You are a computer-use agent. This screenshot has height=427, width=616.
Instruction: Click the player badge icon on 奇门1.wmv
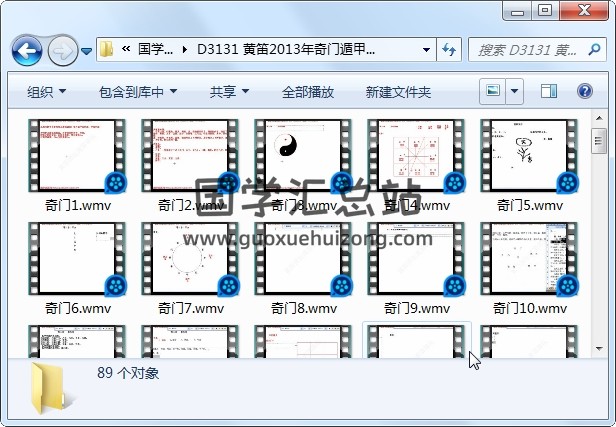[116, 183]
